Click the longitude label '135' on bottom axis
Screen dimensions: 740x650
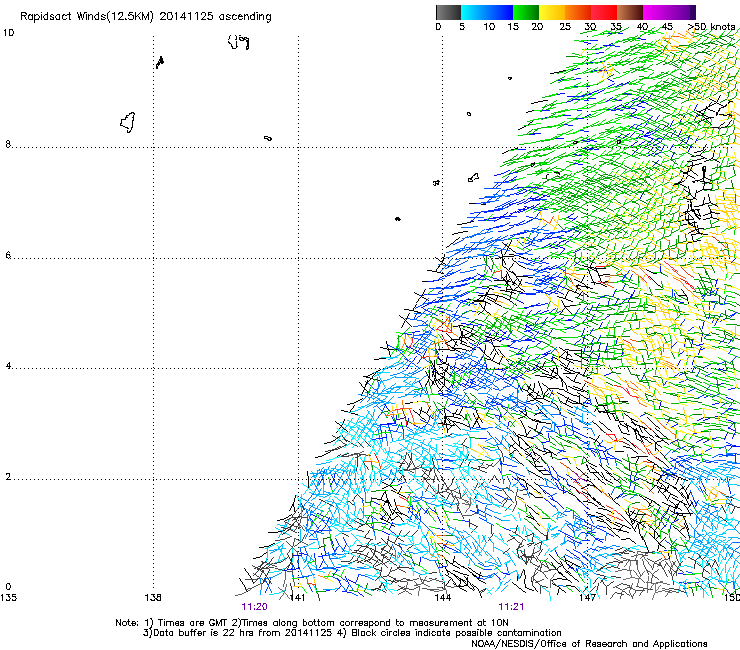pos(8,598)
